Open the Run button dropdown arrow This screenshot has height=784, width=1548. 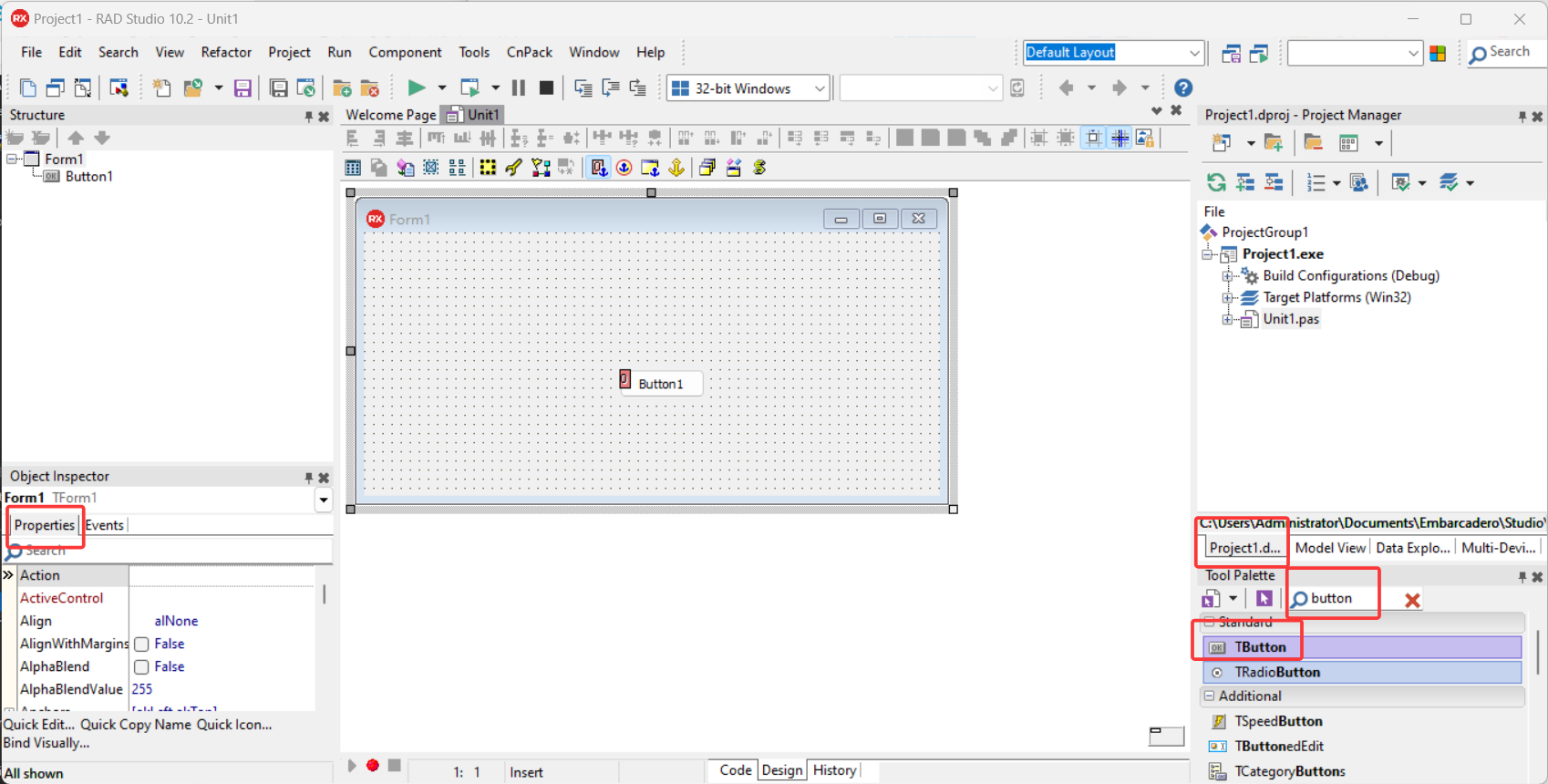point(442,88)
